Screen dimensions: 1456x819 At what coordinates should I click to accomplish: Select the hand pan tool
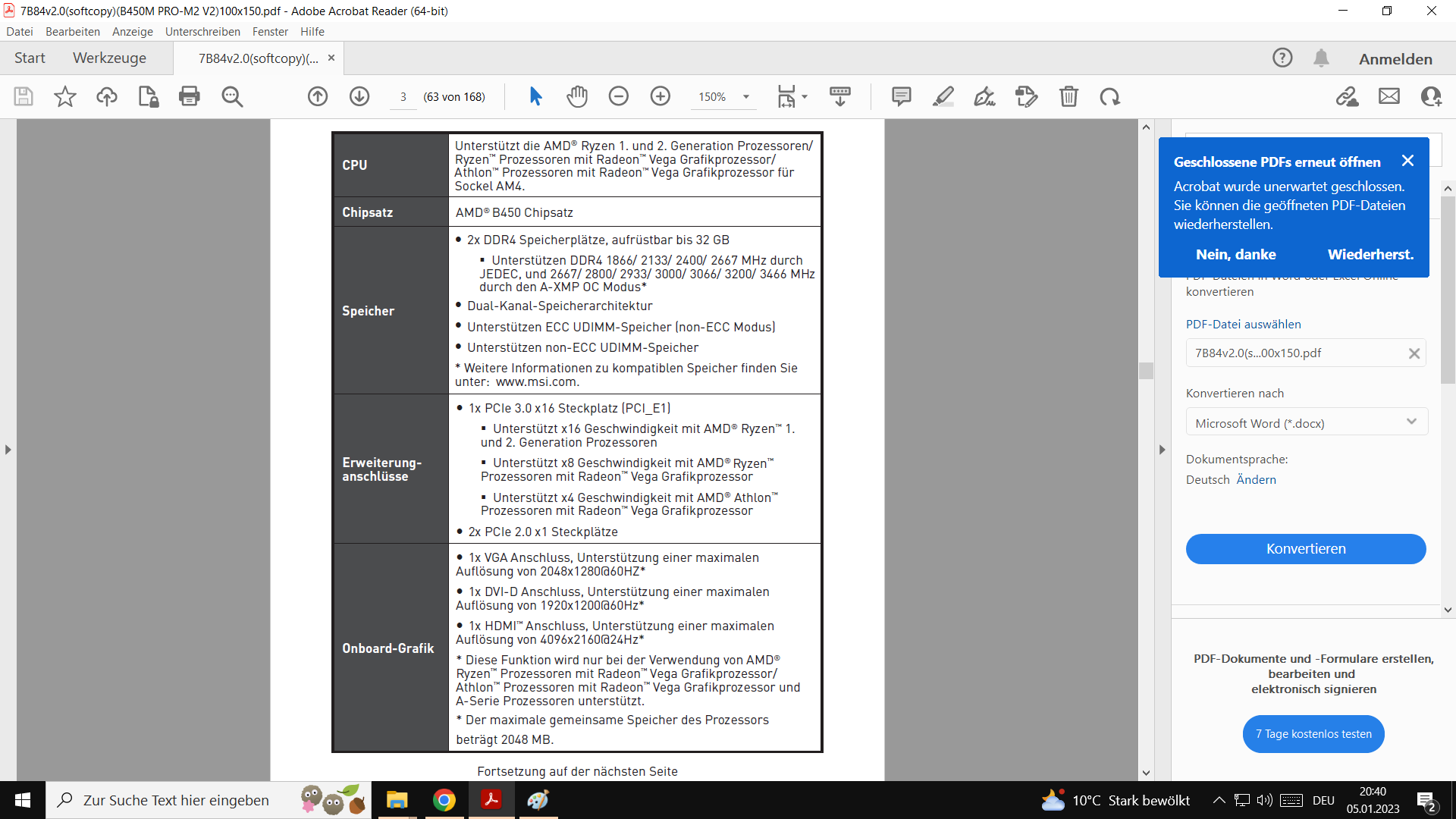(577, 96)
